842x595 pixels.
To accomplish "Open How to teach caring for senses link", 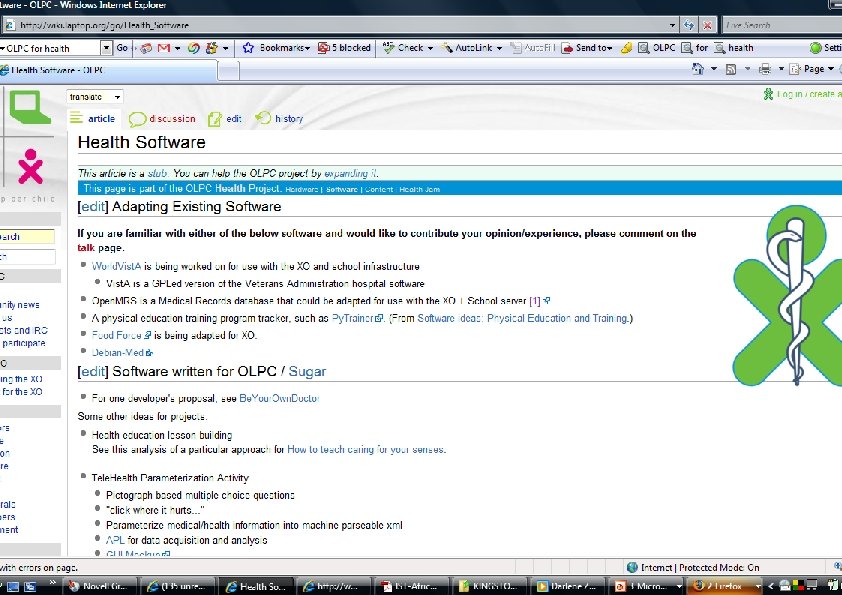I will coord(366,449).
